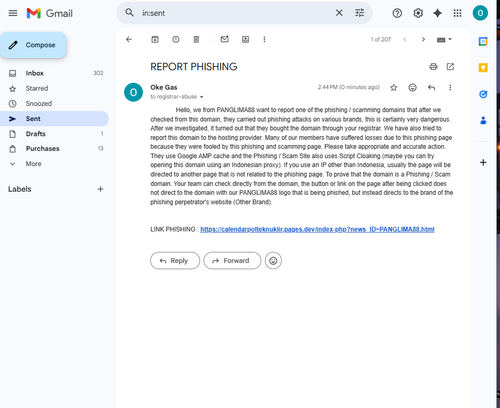Reply using the arrow icon in header
Screen dimensions: 500x408
click(x=431, y=88)
